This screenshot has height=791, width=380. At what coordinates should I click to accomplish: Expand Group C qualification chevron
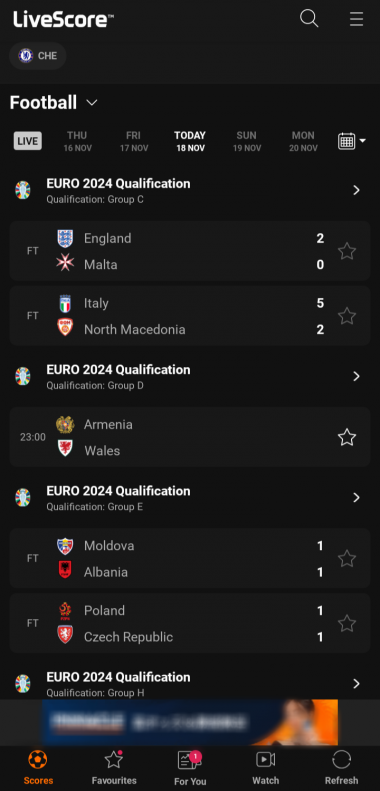click(356, 190)
